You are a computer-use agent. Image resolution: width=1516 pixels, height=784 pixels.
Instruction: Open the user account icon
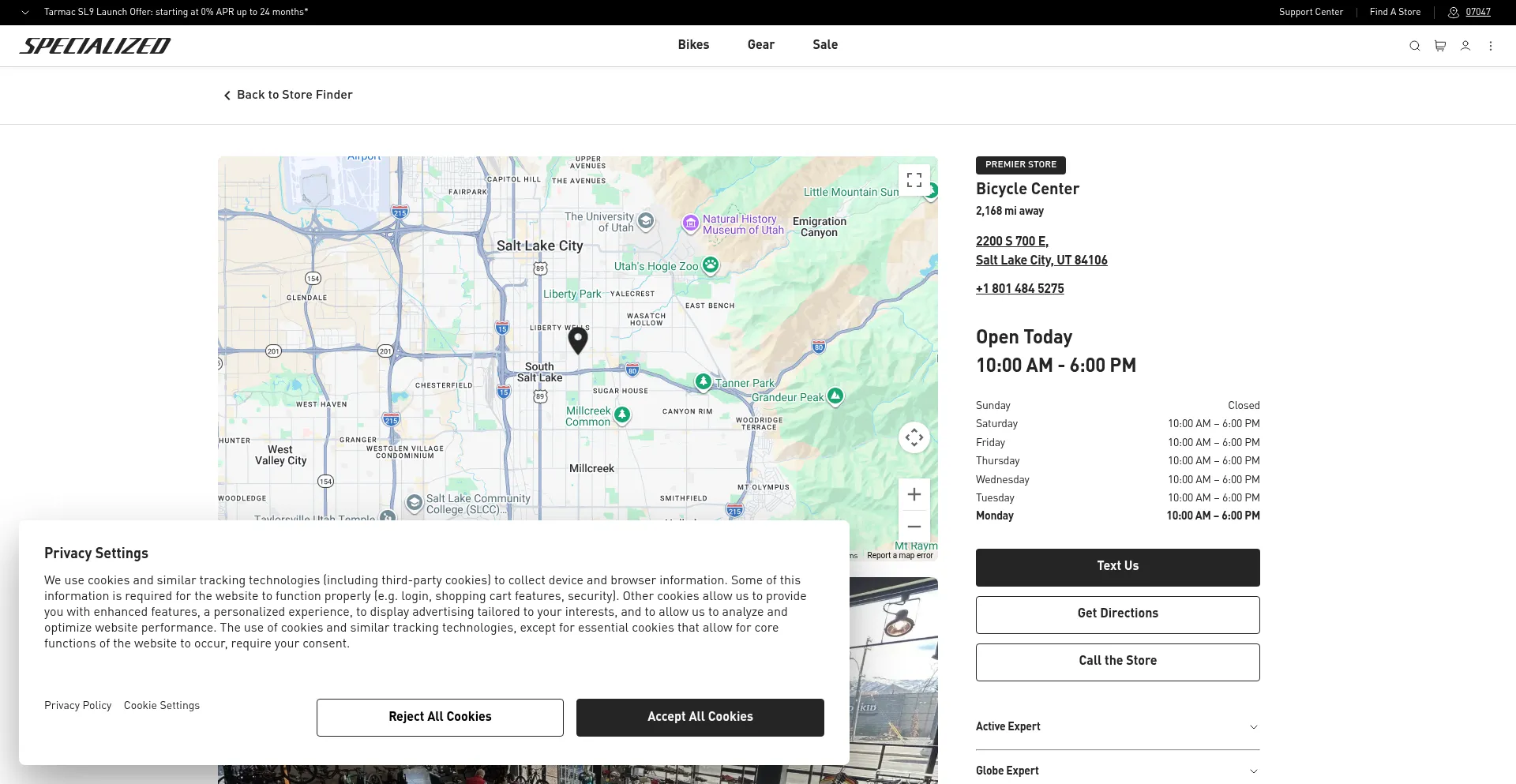[x=1465, y=46]
